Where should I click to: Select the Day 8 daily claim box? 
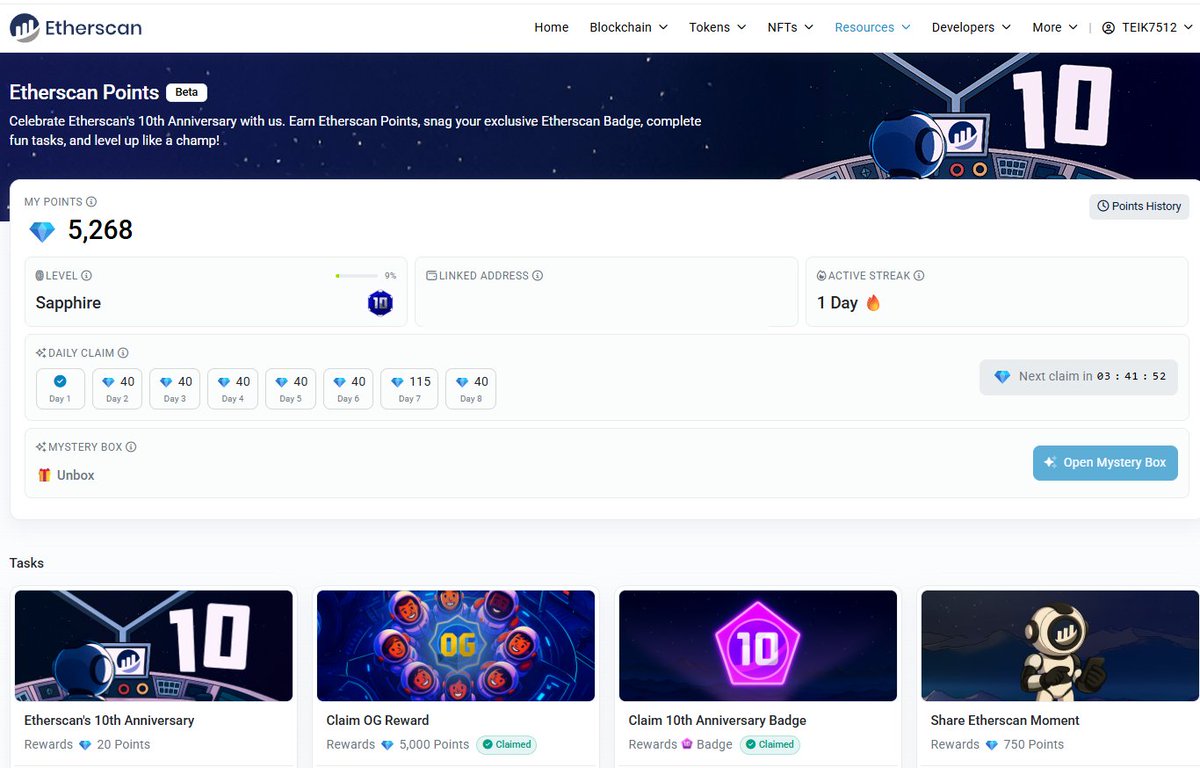tap(470, 389)
